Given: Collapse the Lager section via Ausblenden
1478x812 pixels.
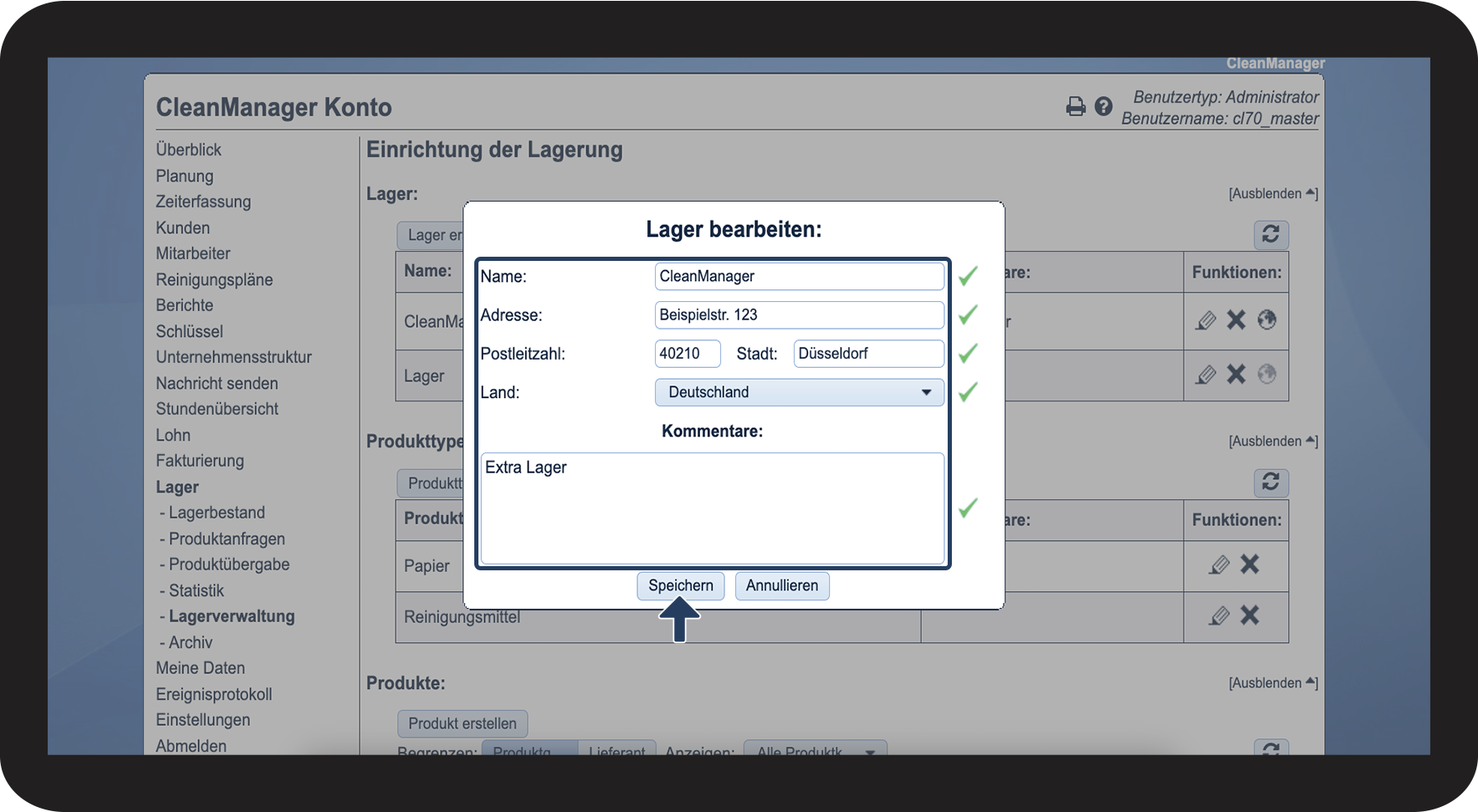Looking at the screenshot, I should coord(1273,194).
